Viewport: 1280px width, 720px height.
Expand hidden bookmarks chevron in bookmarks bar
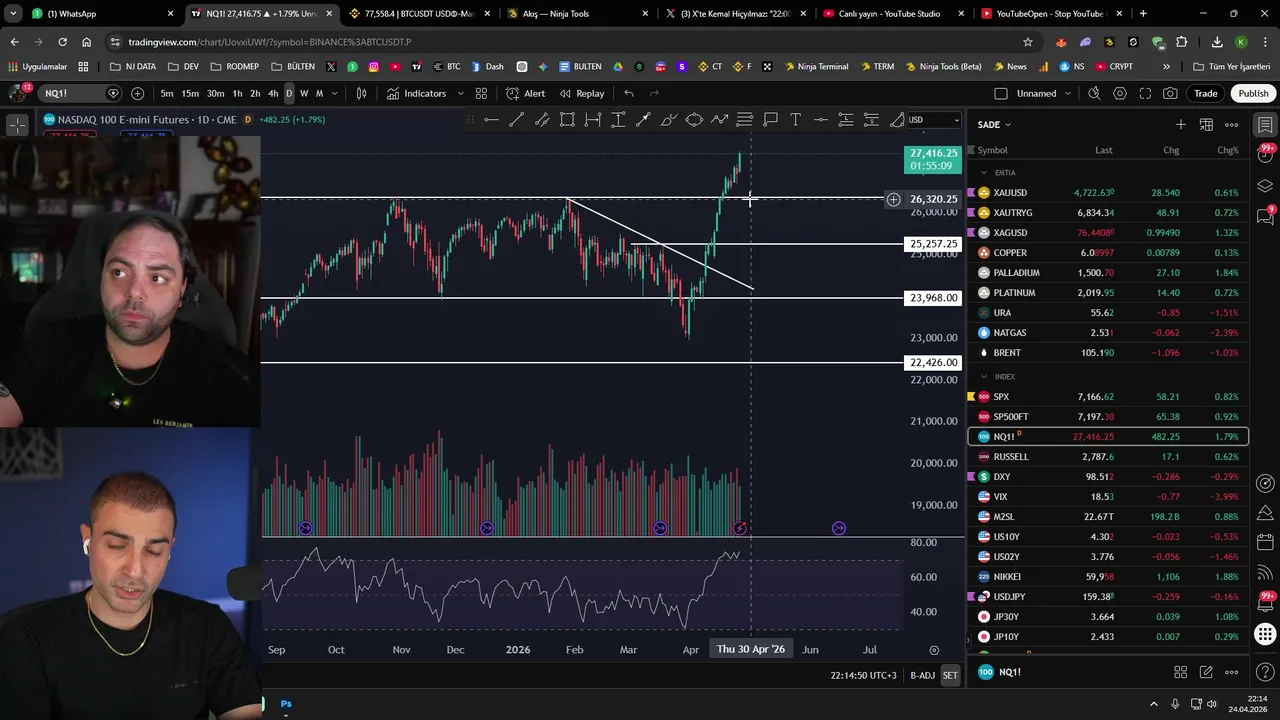[1166, 67]
